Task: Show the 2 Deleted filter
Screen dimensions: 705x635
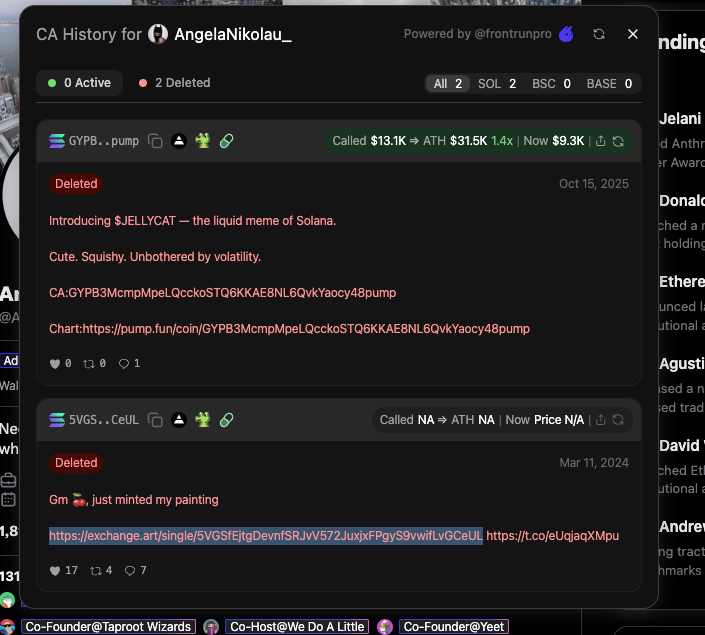Action: (174, 83)
